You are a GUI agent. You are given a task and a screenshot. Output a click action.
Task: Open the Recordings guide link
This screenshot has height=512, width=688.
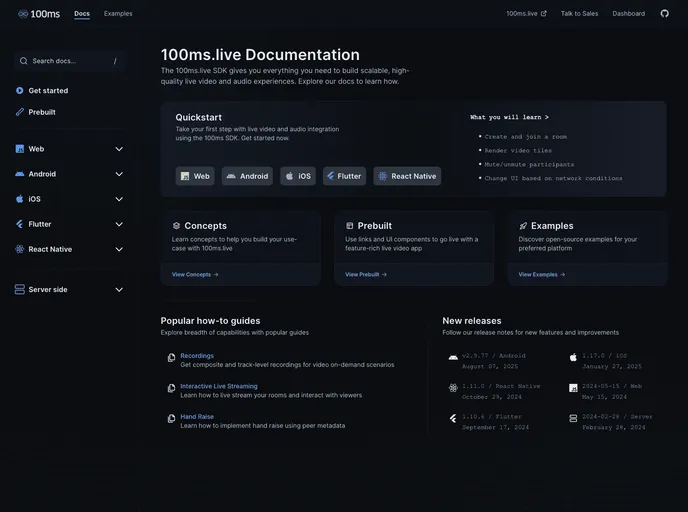pyautogui.click(x=197, y=355)
